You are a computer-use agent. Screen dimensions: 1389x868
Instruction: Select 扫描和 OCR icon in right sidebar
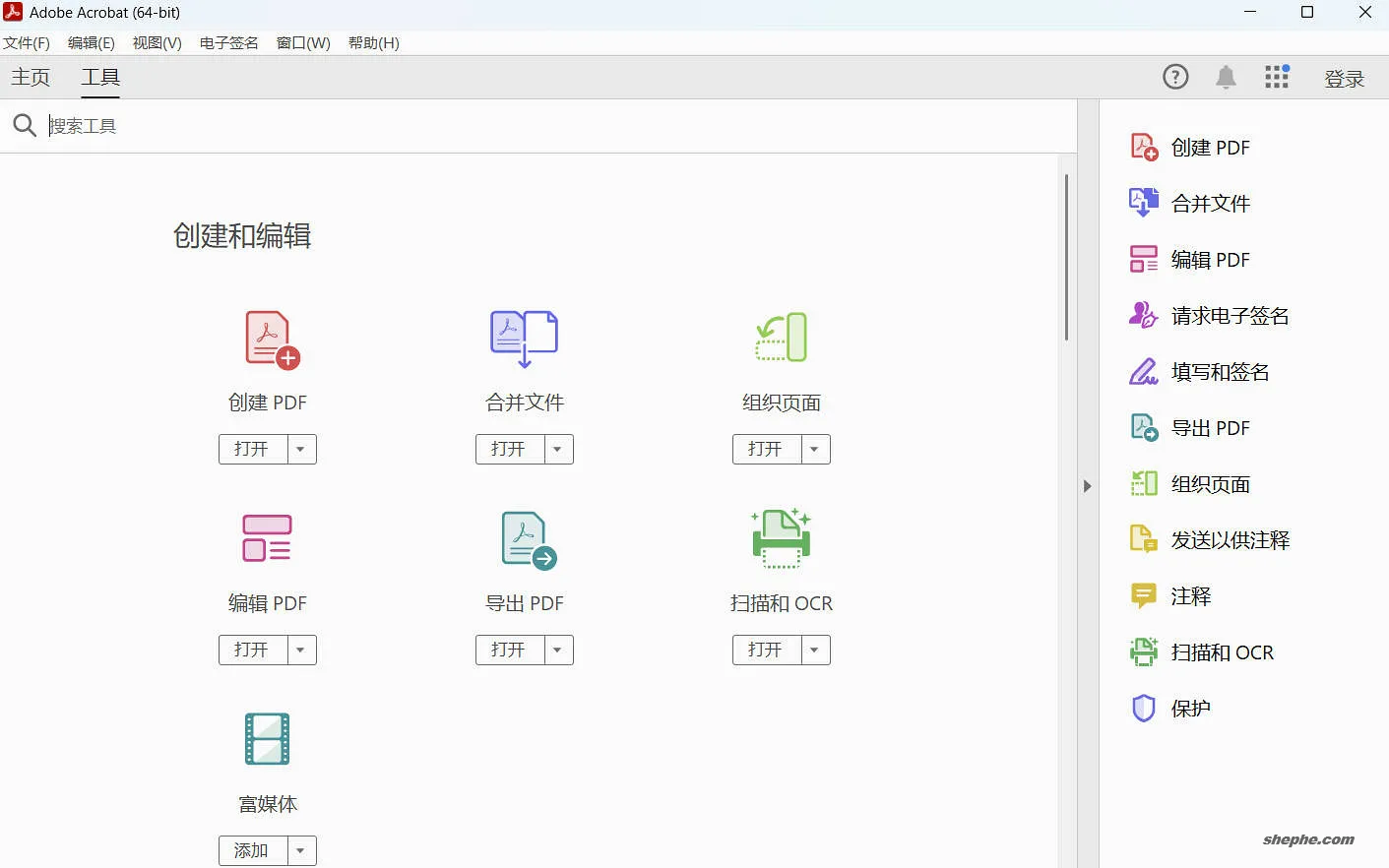pos(1144,651)
